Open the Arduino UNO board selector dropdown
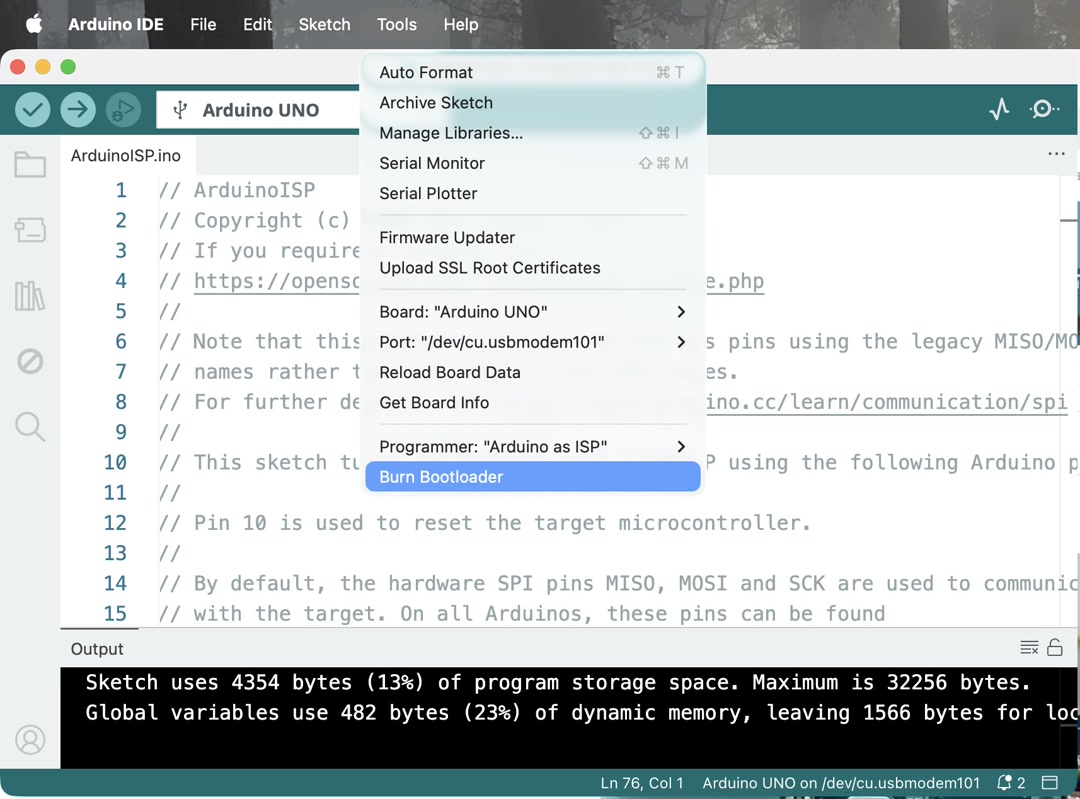Viewport: 1080px width, 799px height. 258,110
